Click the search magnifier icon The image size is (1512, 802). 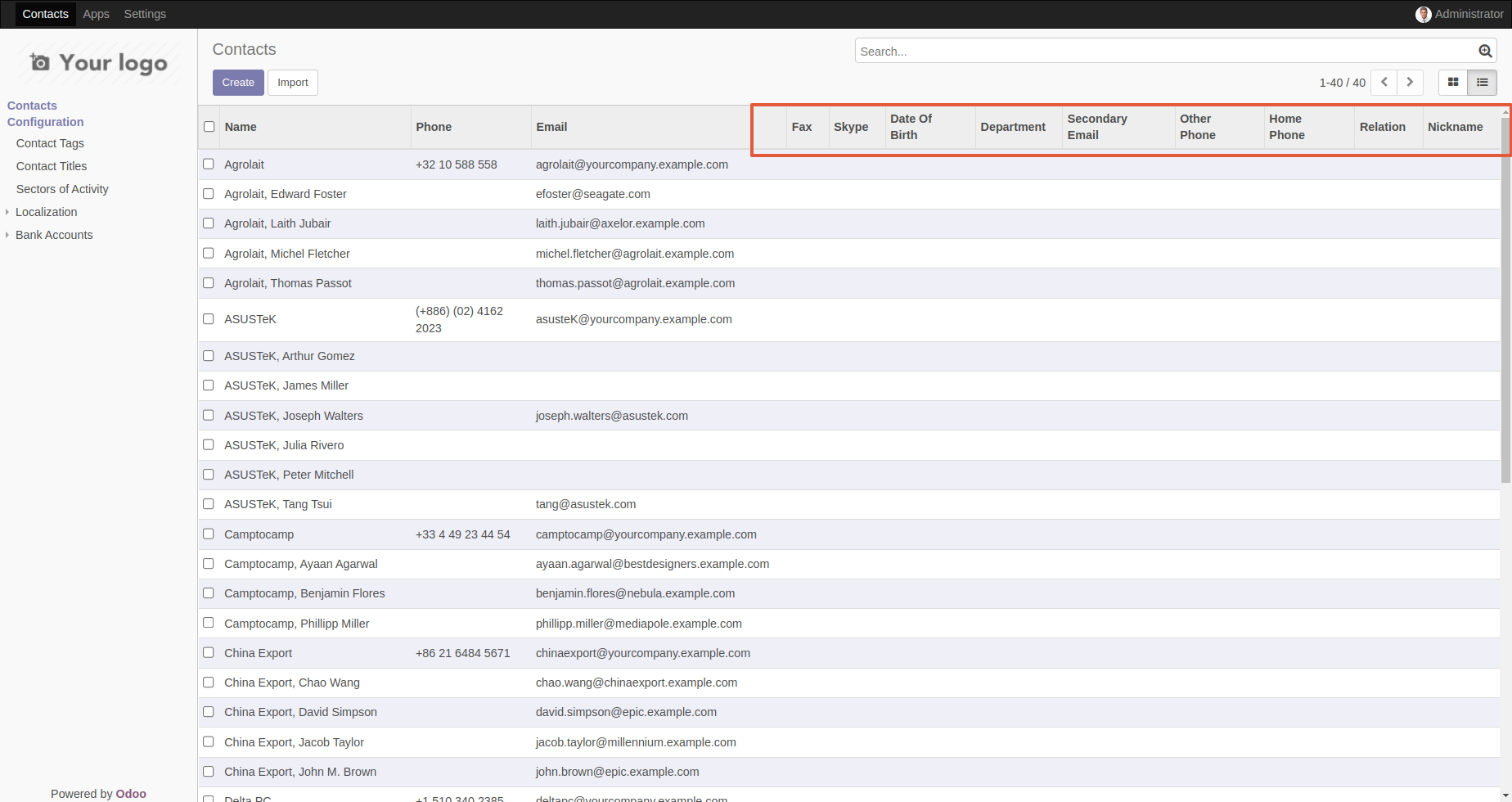(1485, 51)
